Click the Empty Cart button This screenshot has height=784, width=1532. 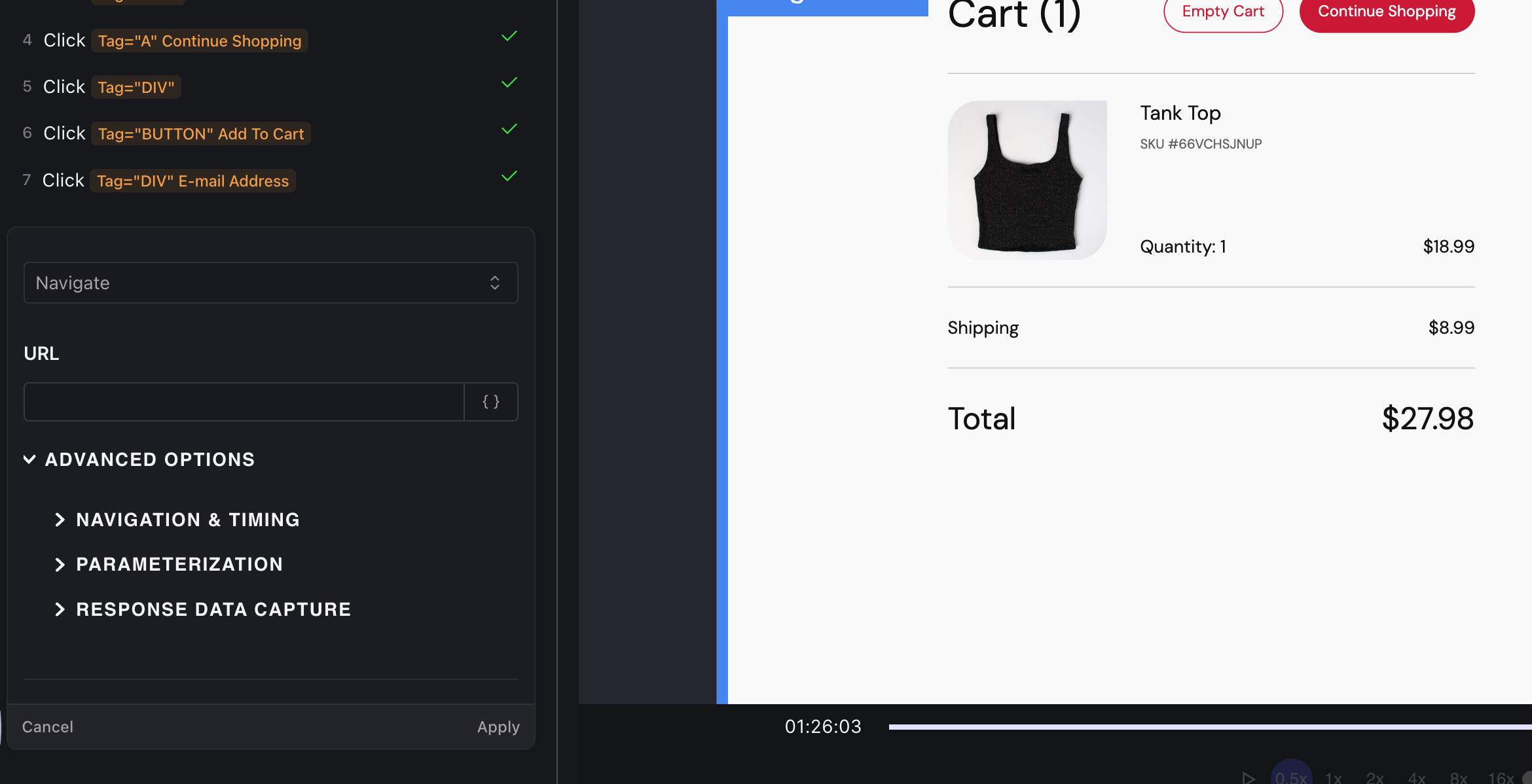click(1222, 12)
